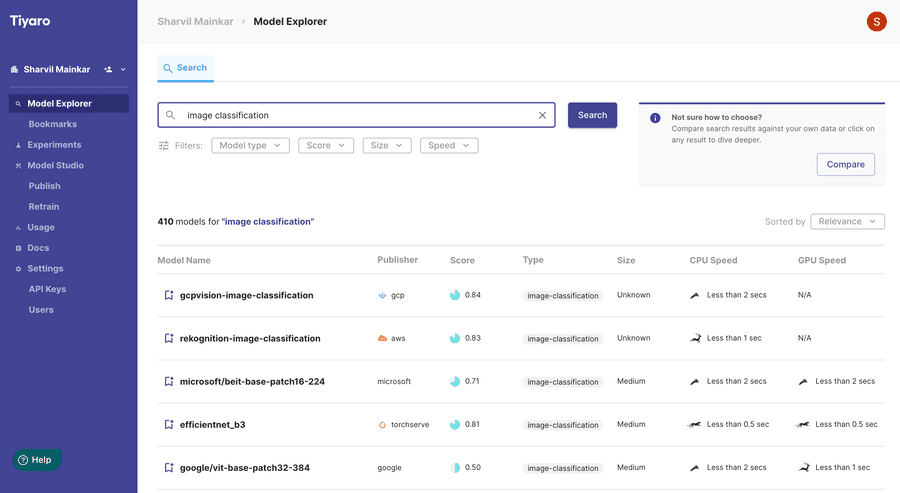This screenshot has height=493, width=900.
Task: Open Docs in the sidebar
Action: point(38,248)
